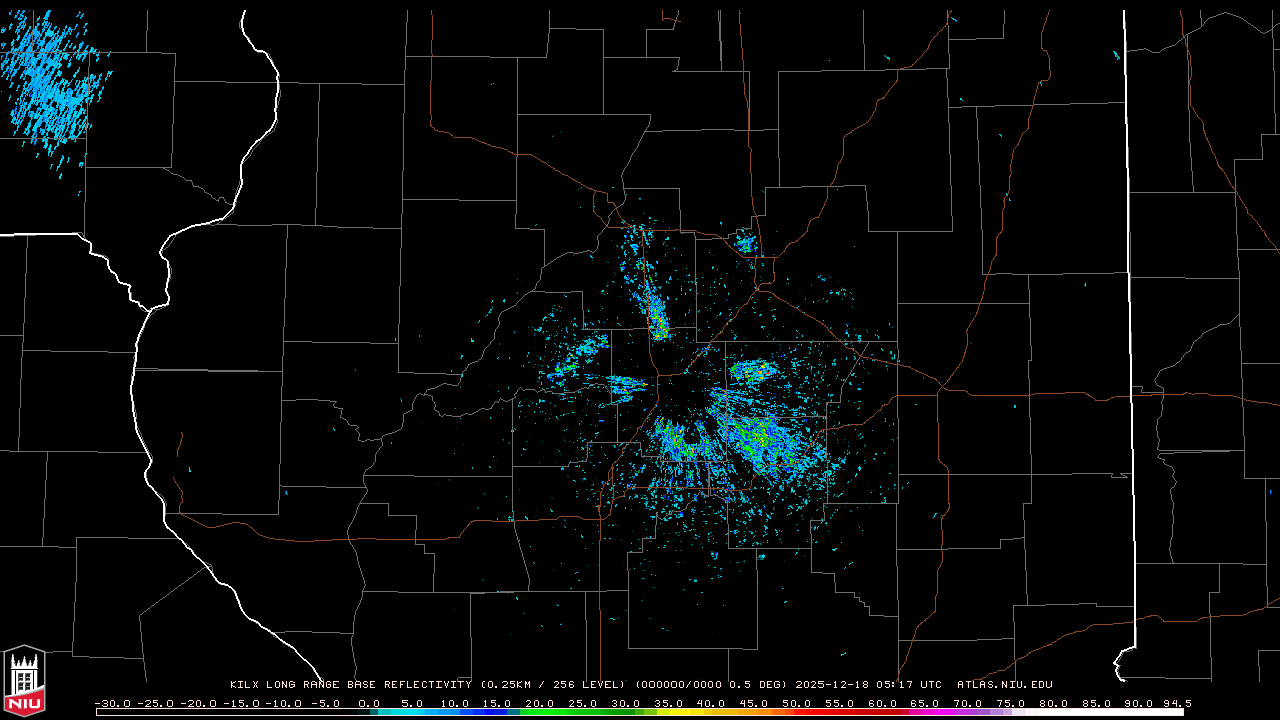Screen dimensions: 1280x720
Task: Click the KILX Long Range Base Reflectivity title
Action: pos(350,685)
